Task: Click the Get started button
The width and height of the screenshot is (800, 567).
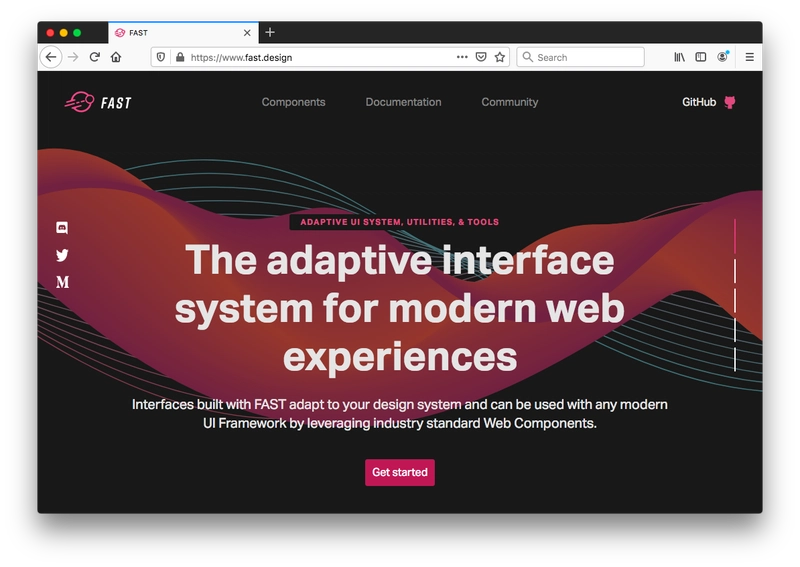Action: coord(399,472)
